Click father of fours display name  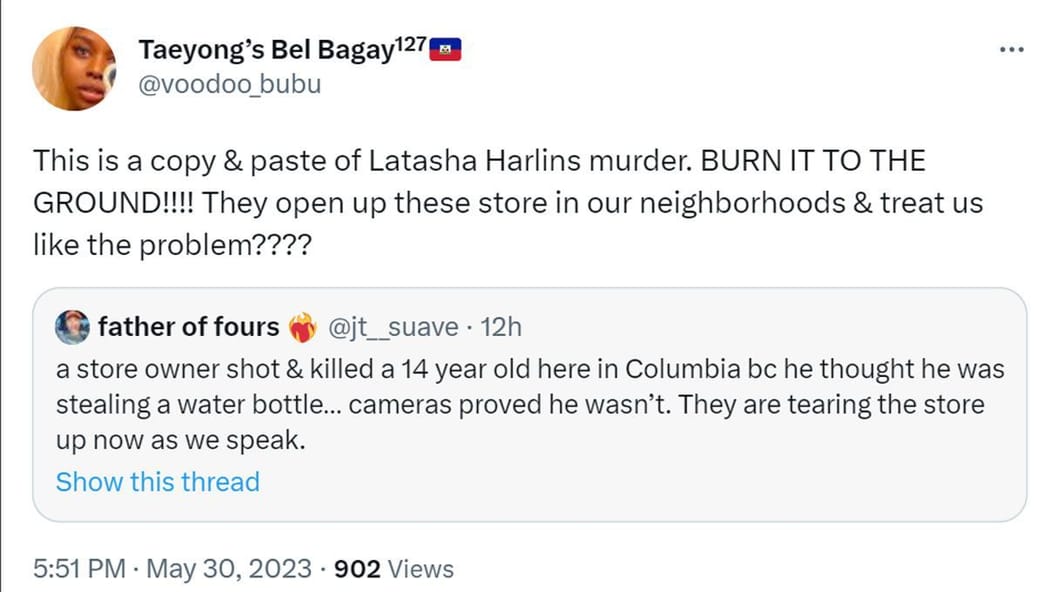[190, 326]
